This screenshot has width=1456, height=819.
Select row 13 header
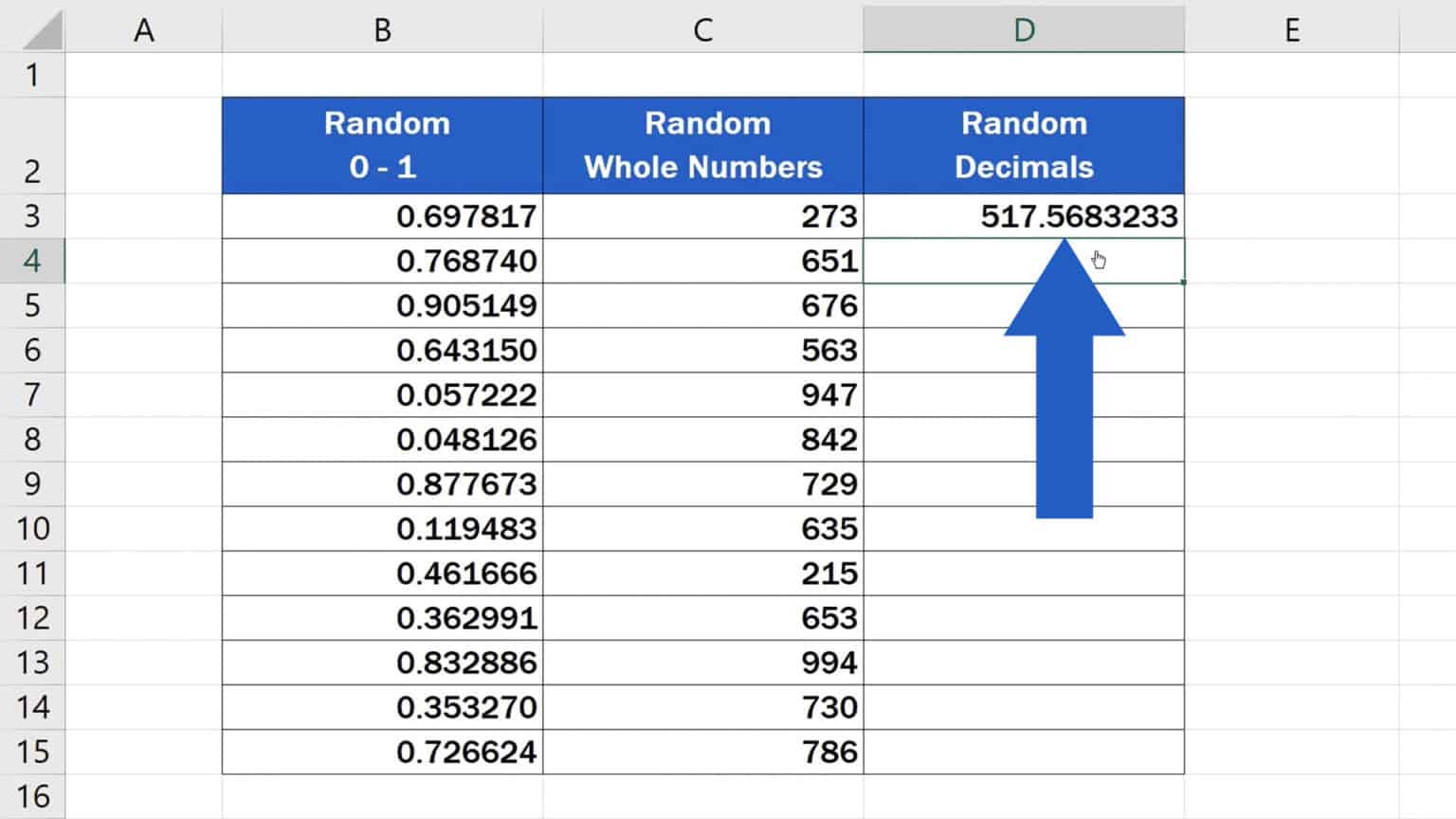(32, 662)
